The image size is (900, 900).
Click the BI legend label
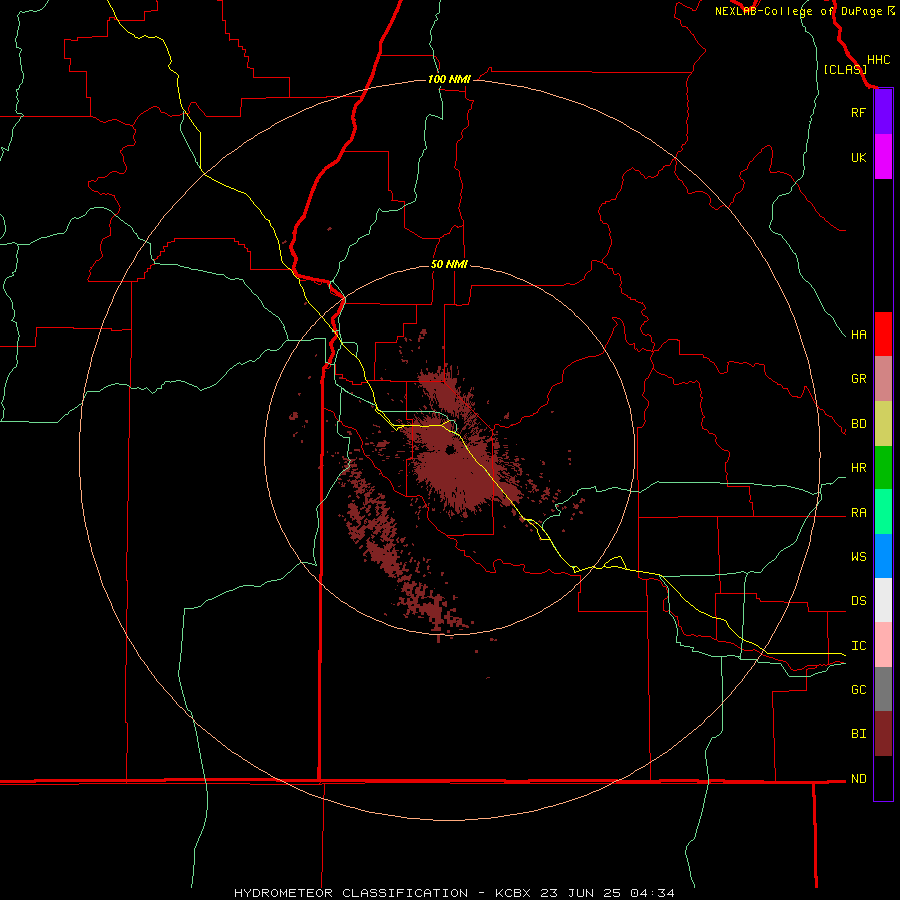pyautogui.click(x=858, y=734)
